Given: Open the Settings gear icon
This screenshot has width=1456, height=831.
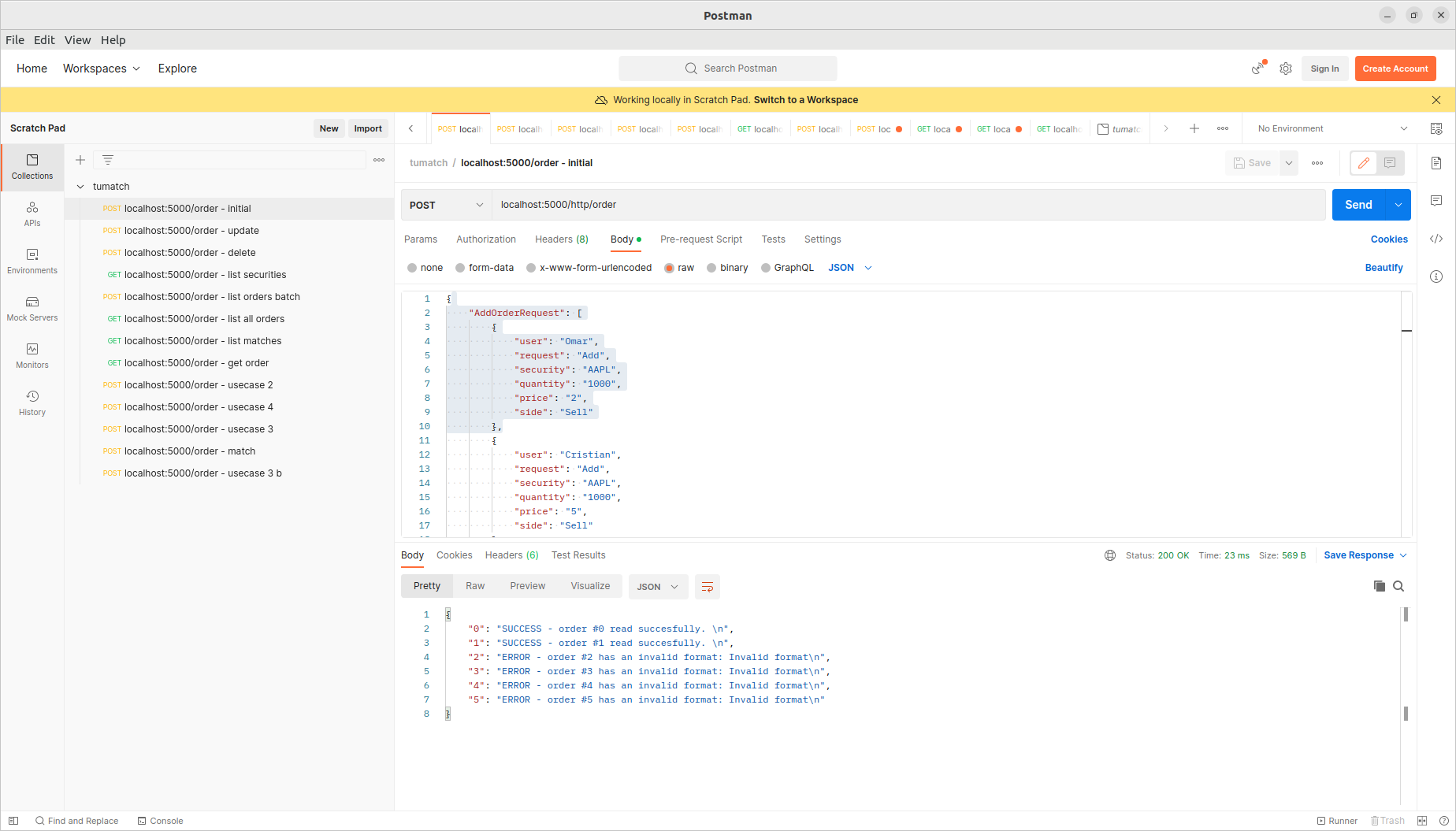Looking at the screenshot, I should pos(1286,69).
